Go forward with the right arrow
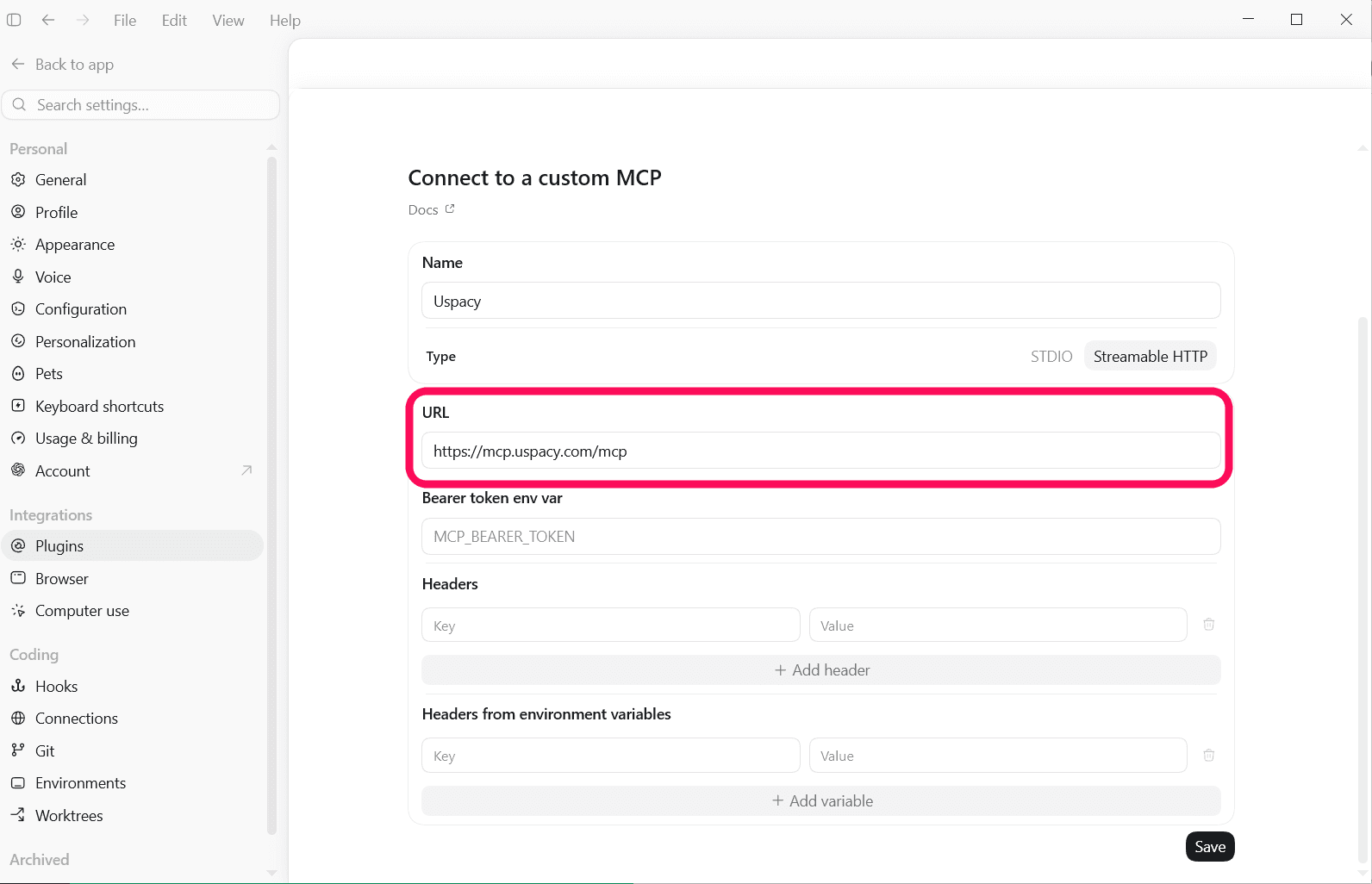Screen dimensions: 1372x884 coord(83,20)
